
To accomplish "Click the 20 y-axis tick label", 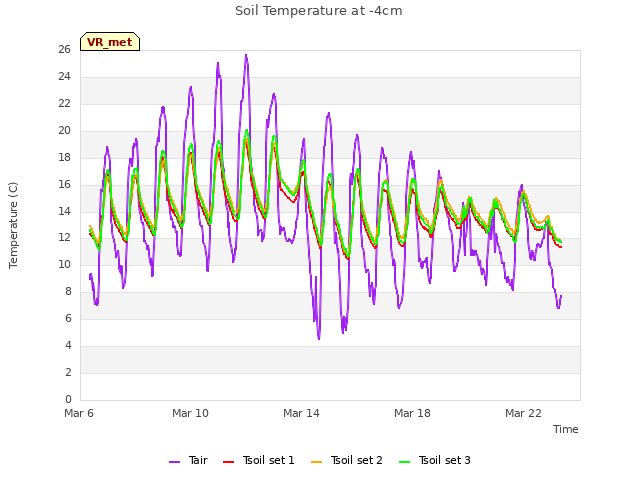I will pyautogui.click(x=64, y=131).
